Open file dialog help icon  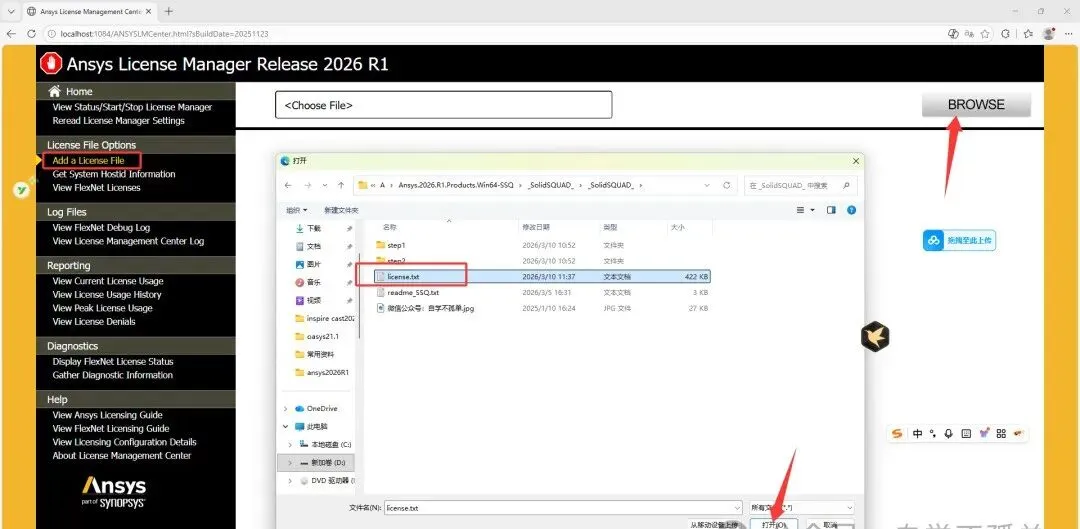click(x=851, y=209)
